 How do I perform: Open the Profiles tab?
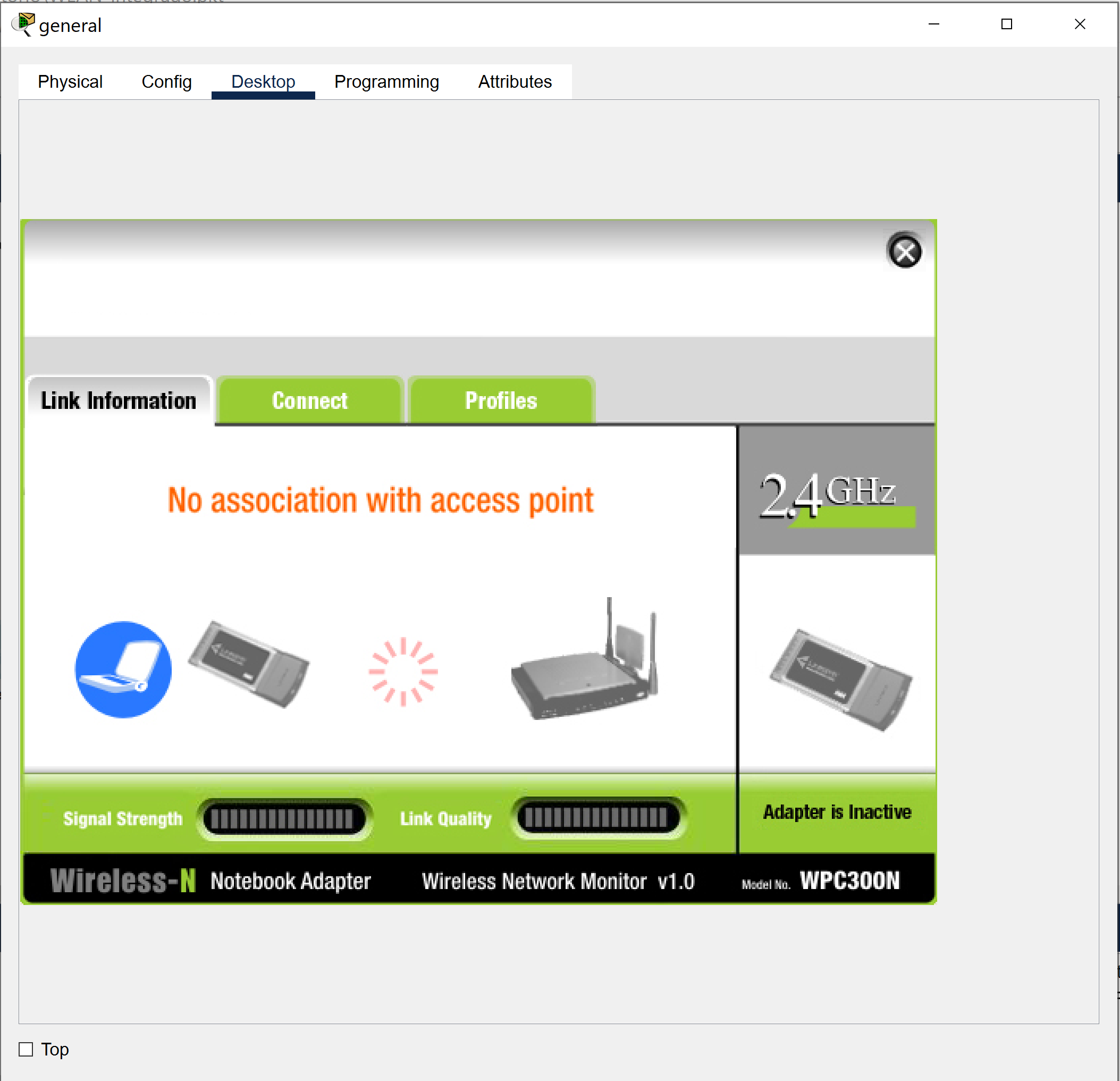pos(501,401)
